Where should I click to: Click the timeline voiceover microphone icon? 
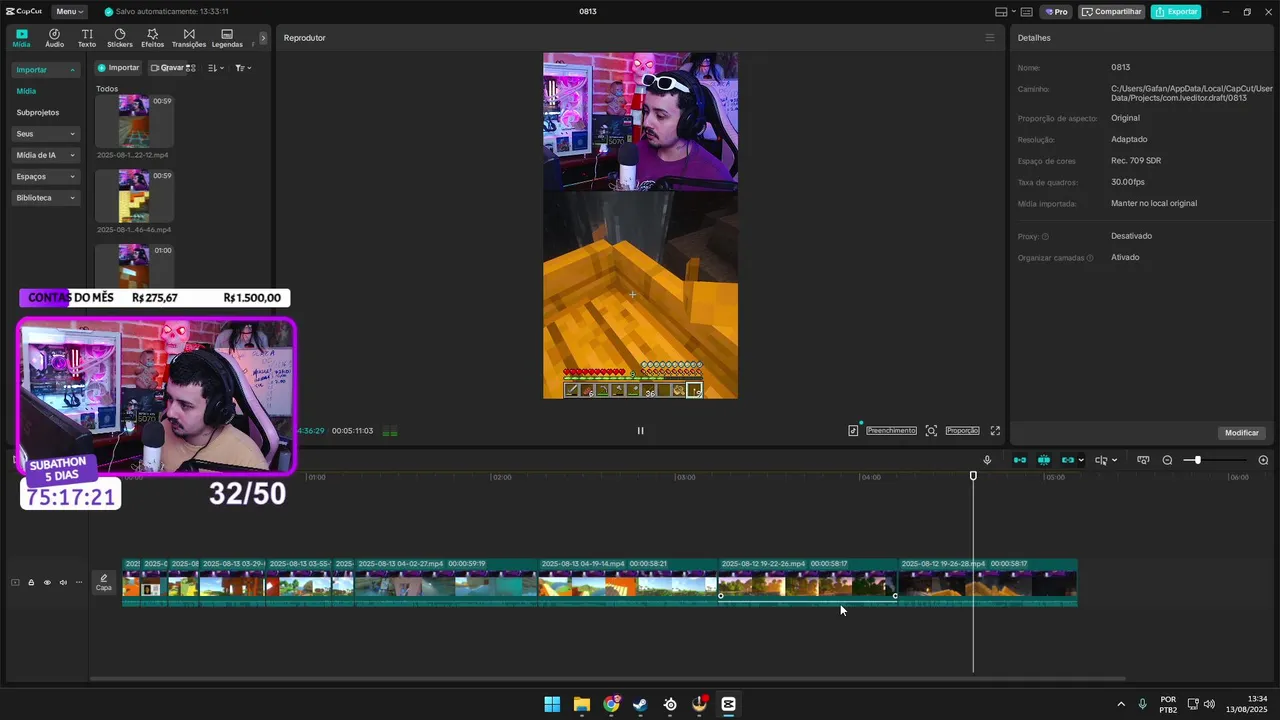pyautogui.click(x=987, y=460)
